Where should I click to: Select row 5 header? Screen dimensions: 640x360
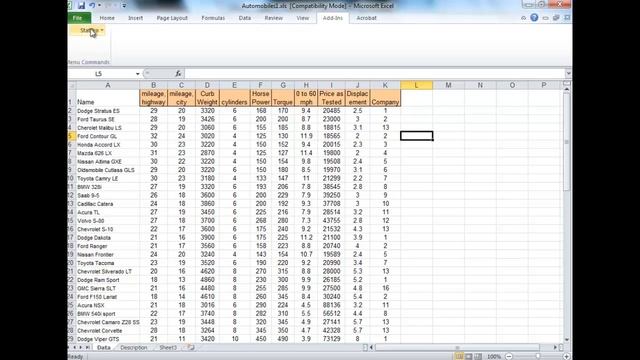(71, 136)
